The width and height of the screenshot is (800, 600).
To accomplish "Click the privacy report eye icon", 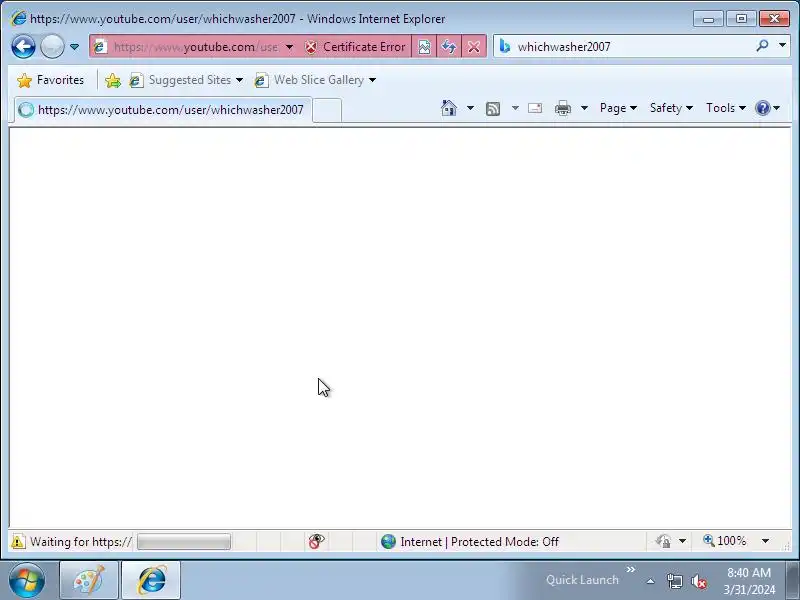I will [316, 541].
